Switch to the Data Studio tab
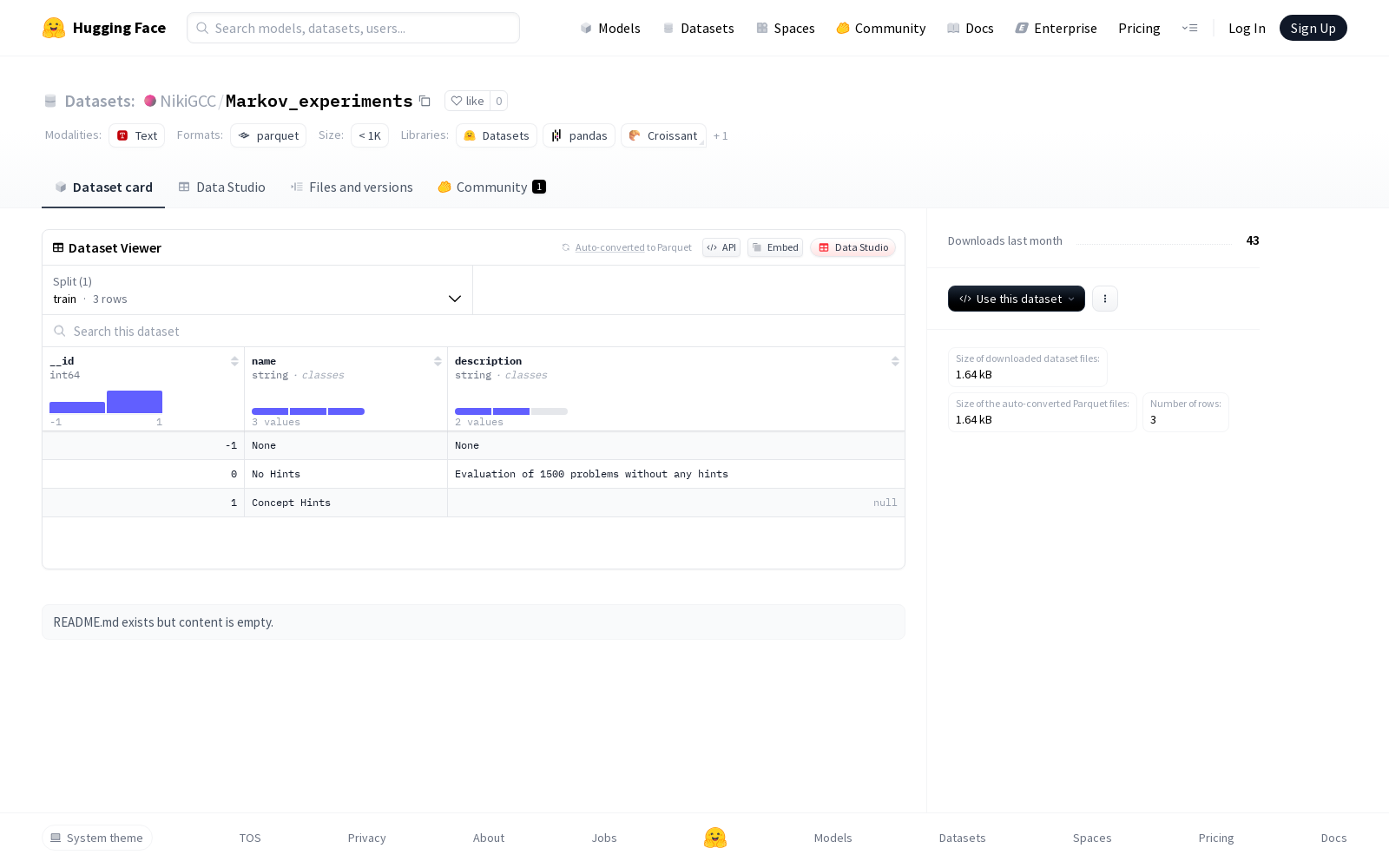Screen dimensions: 1389x868 click(222, 187)
